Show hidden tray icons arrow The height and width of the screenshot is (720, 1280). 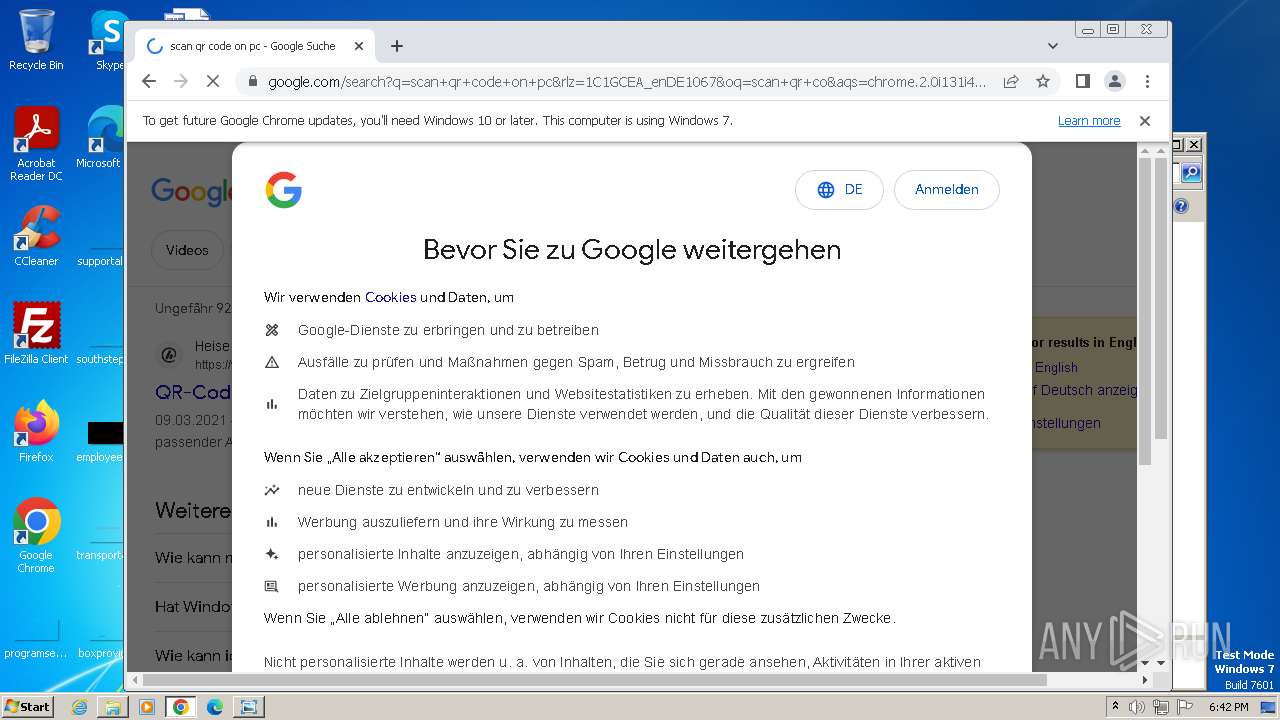[1115, 707]
